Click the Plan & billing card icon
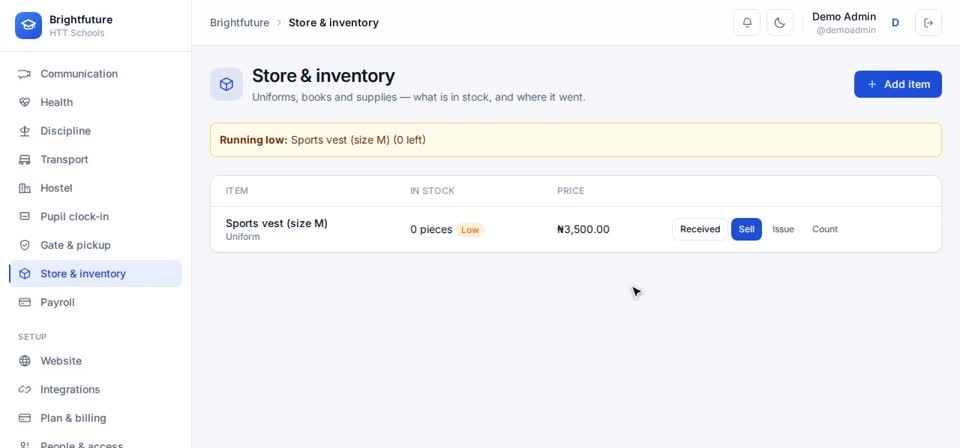This screenshot has height=448, width=960. pos(24,418)
